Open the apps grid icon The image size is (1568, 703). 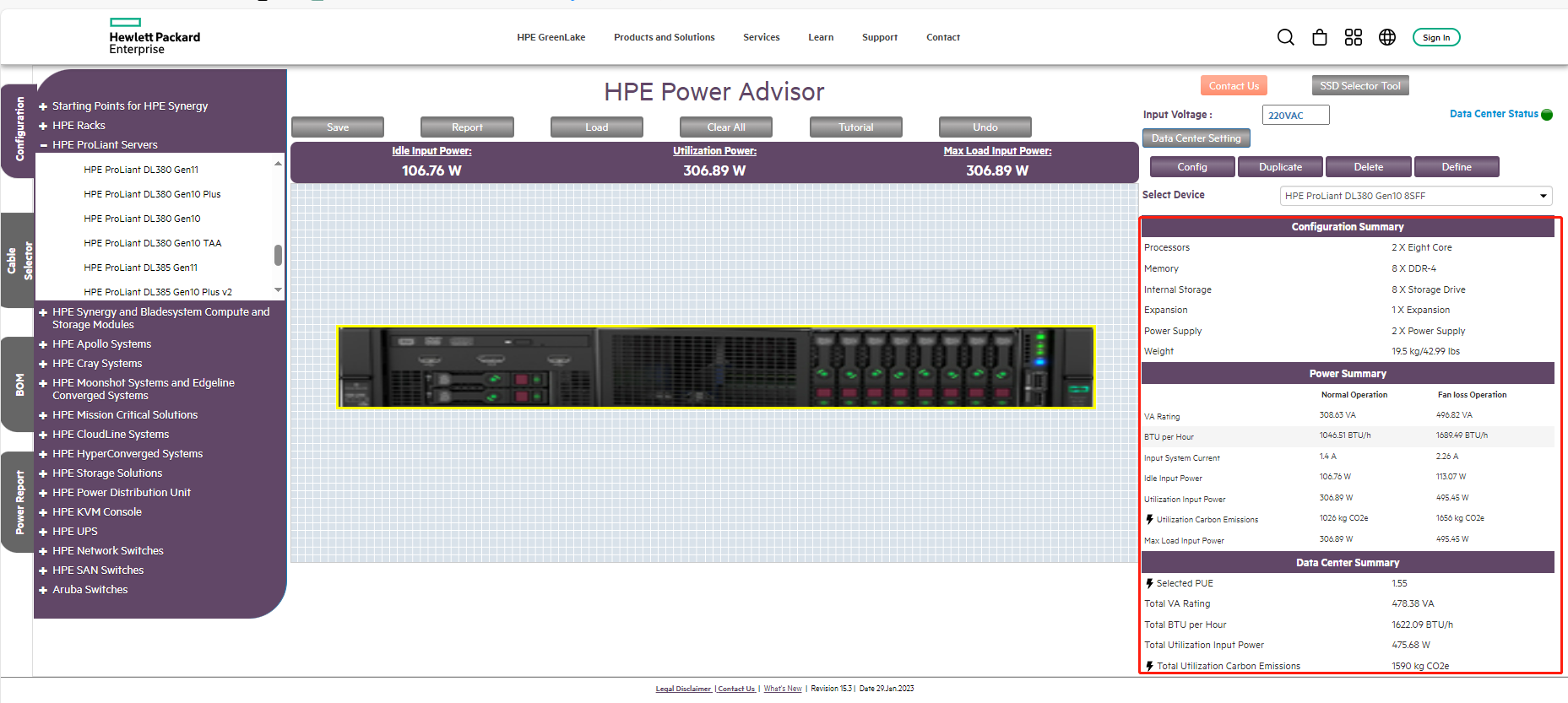1354,37
